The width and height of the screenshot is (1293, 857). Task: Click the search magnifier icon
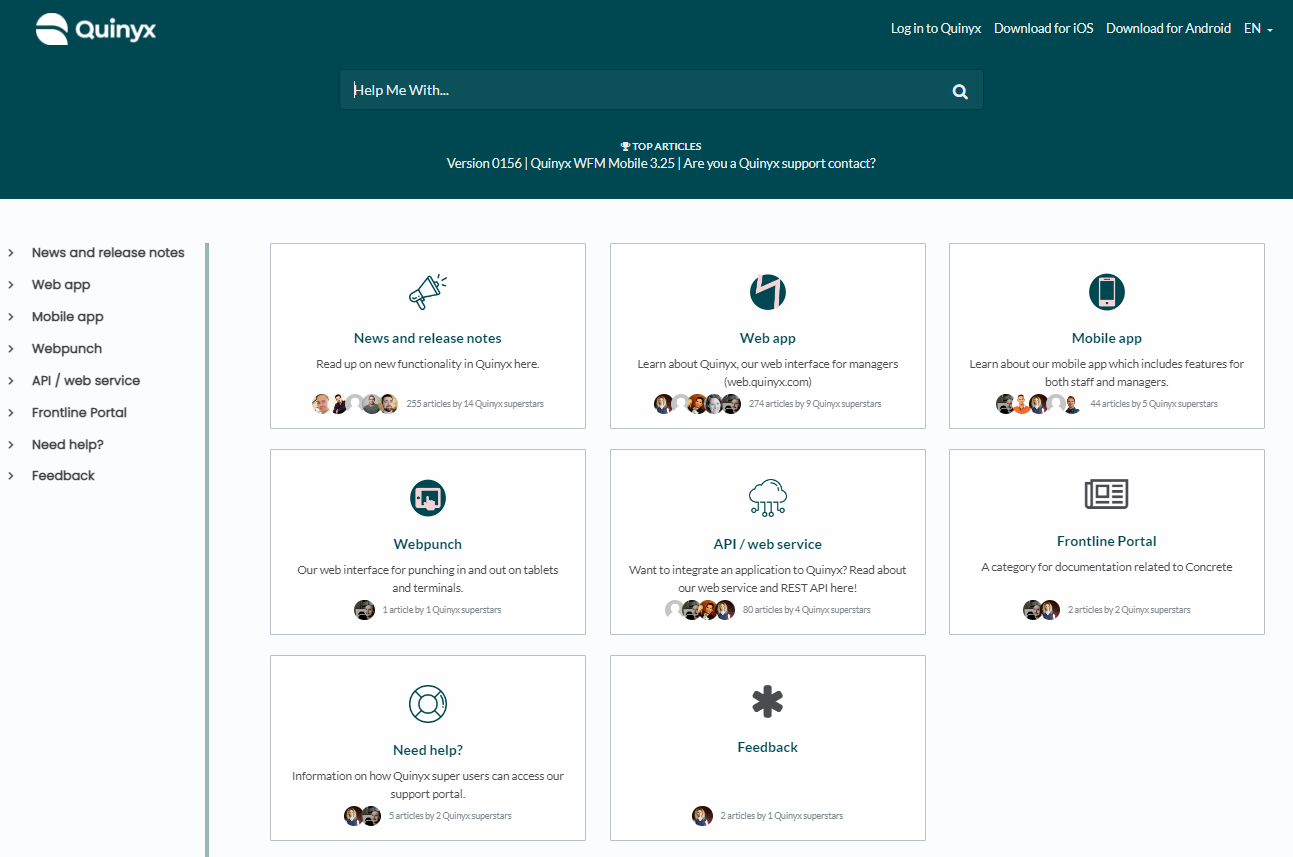coord(960,91)
